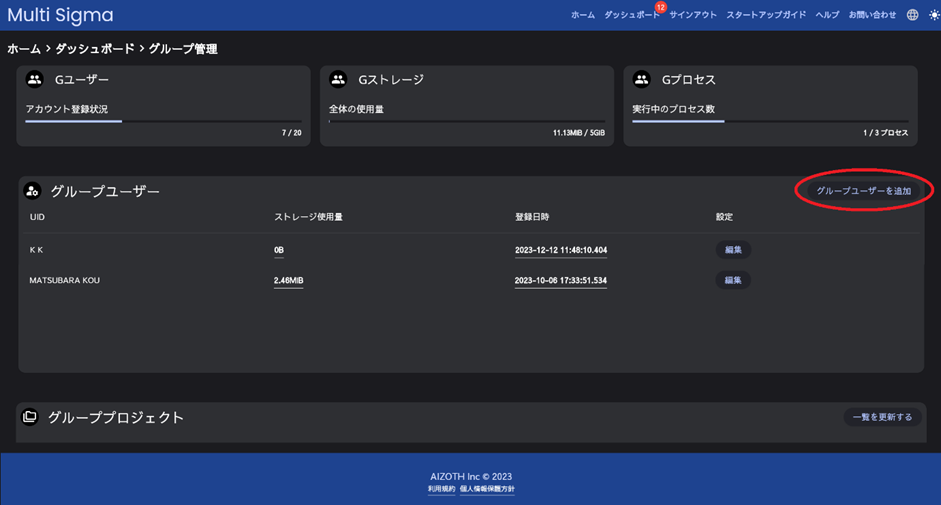
Task: Click サインアウト to sign out
Action: pyautogui.click(x=693, y=15)
